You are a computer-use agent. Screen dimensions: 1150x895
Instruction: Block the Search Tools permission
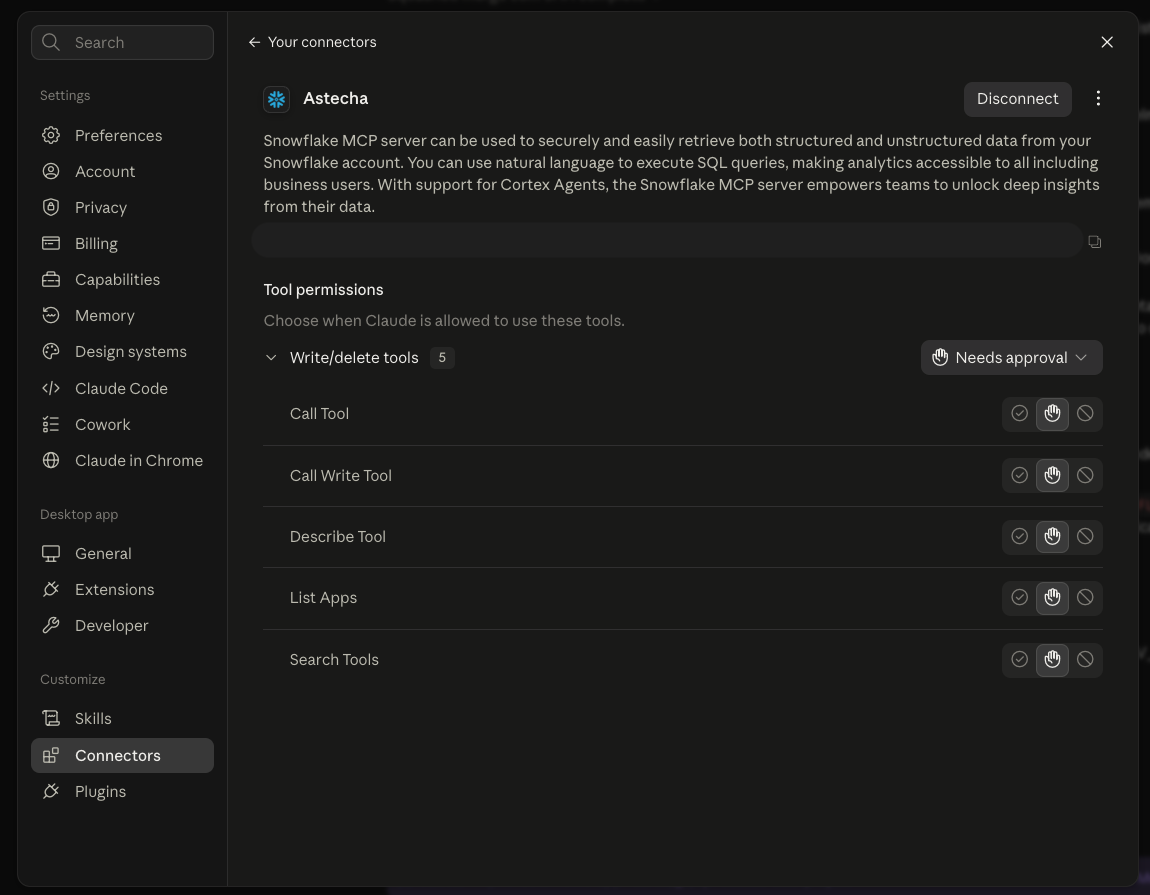pos(1085,660)
